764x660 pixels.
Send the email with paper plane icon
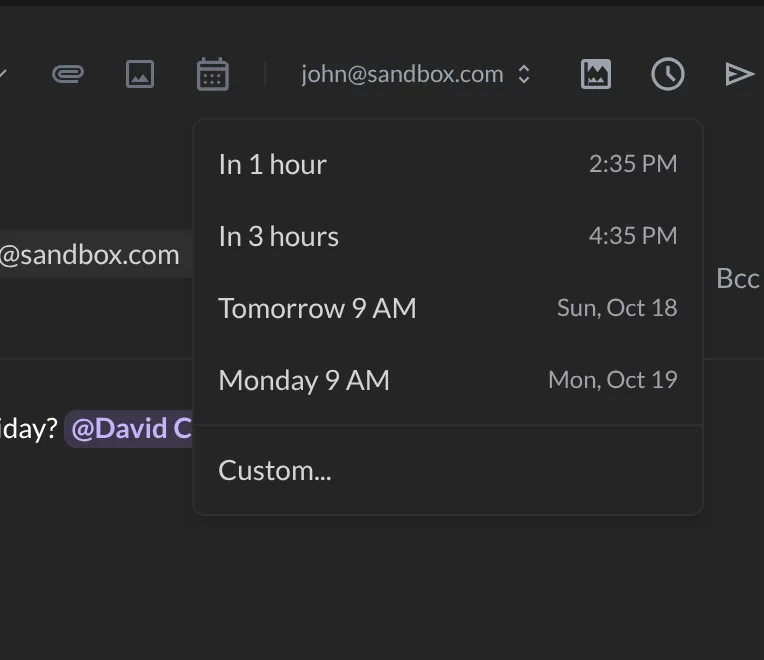pyautogui.click(x=740, y=74)
